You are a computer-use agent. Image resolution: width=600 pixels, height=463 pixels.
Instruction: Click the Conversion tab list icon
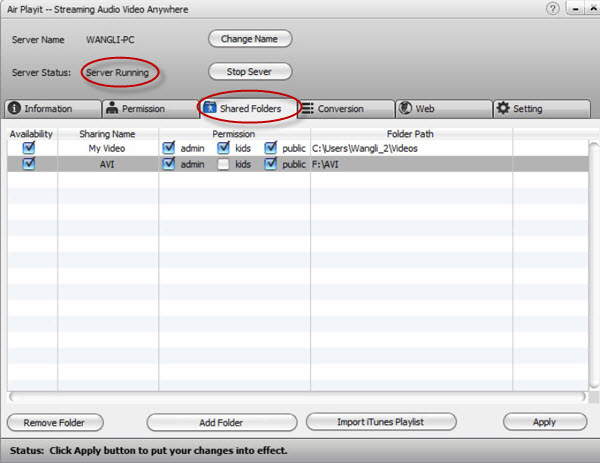coord(308,109)
